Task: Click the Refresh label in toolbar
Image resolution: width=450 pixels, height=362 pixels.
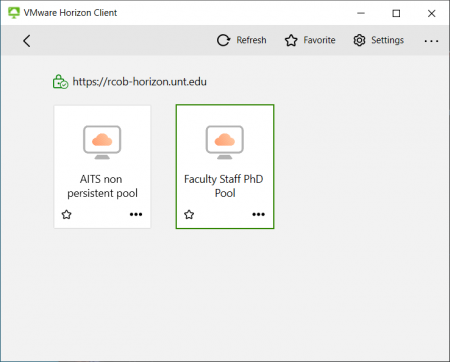Action: (251, 40)
